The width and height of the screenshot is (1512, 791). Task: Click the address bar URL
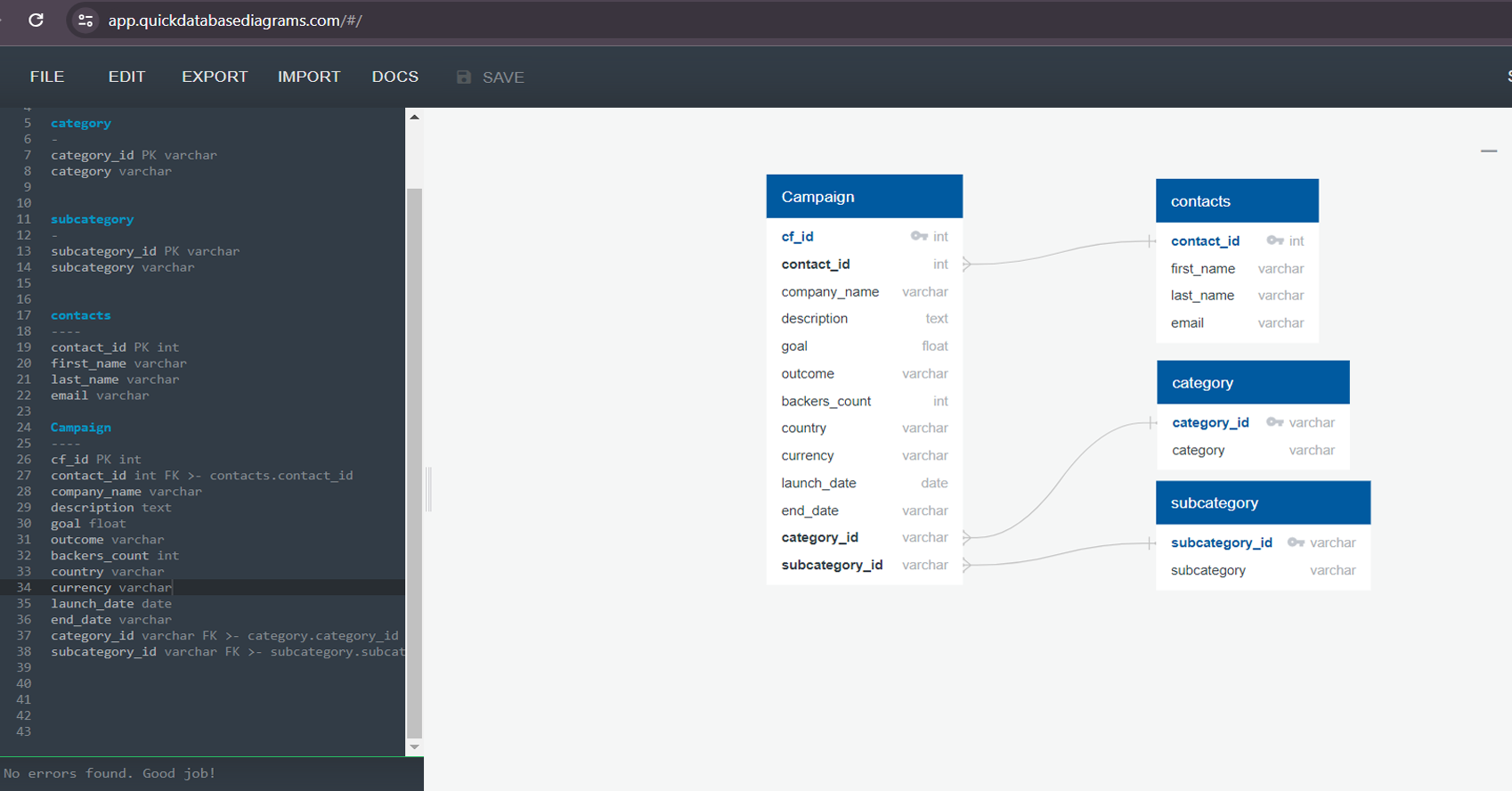[235, 20]
